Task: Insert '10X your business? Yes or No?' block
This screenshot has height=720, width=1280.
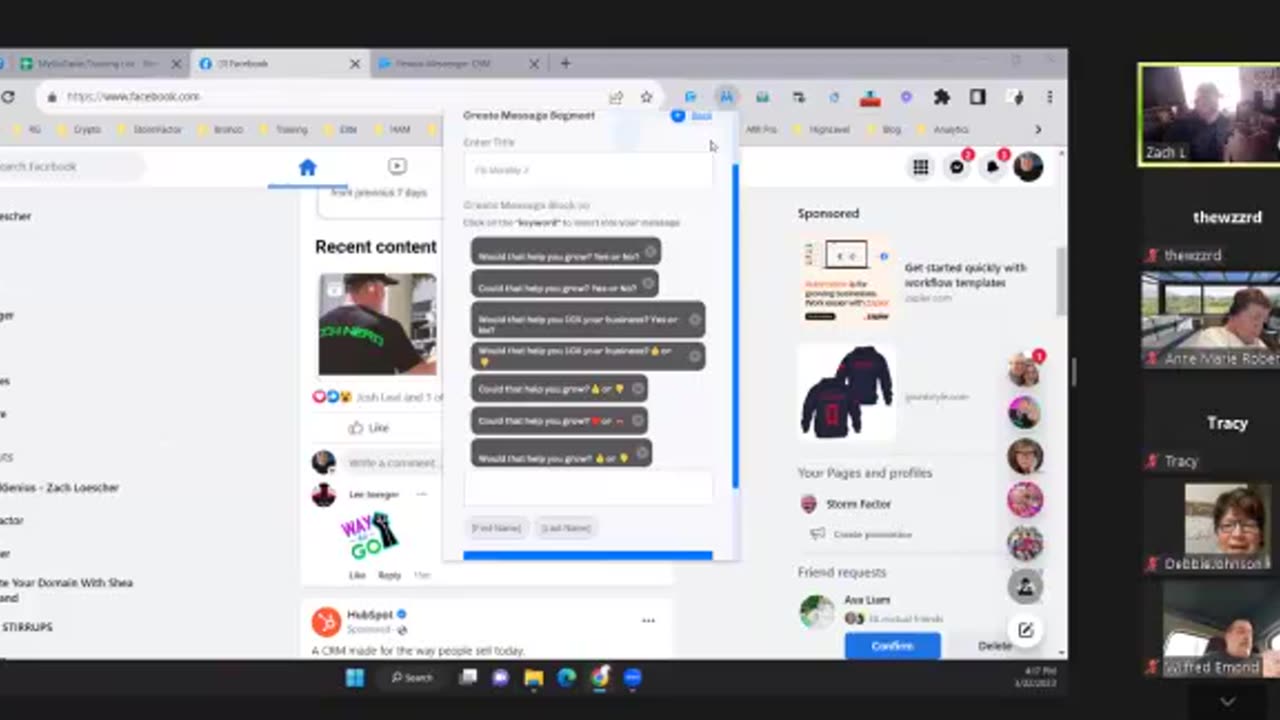Action: 579,320
